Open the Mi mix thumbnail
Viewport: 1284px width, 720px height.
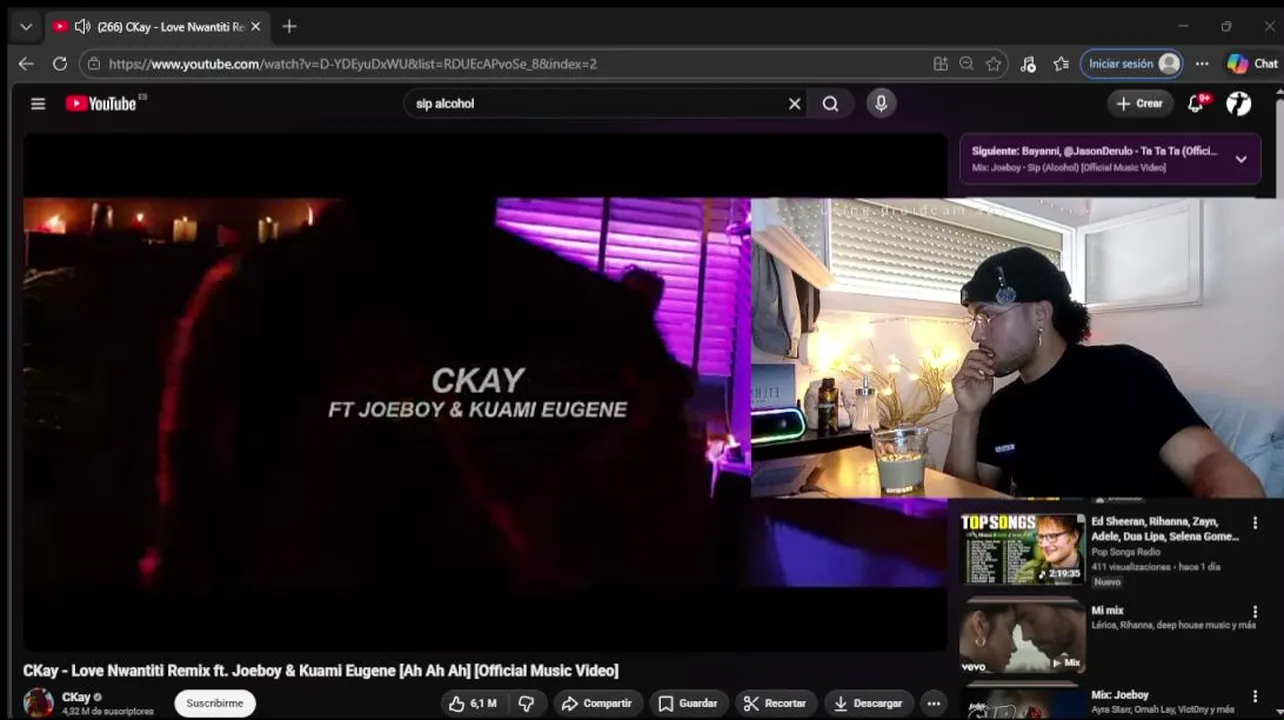coord(1022,637)
